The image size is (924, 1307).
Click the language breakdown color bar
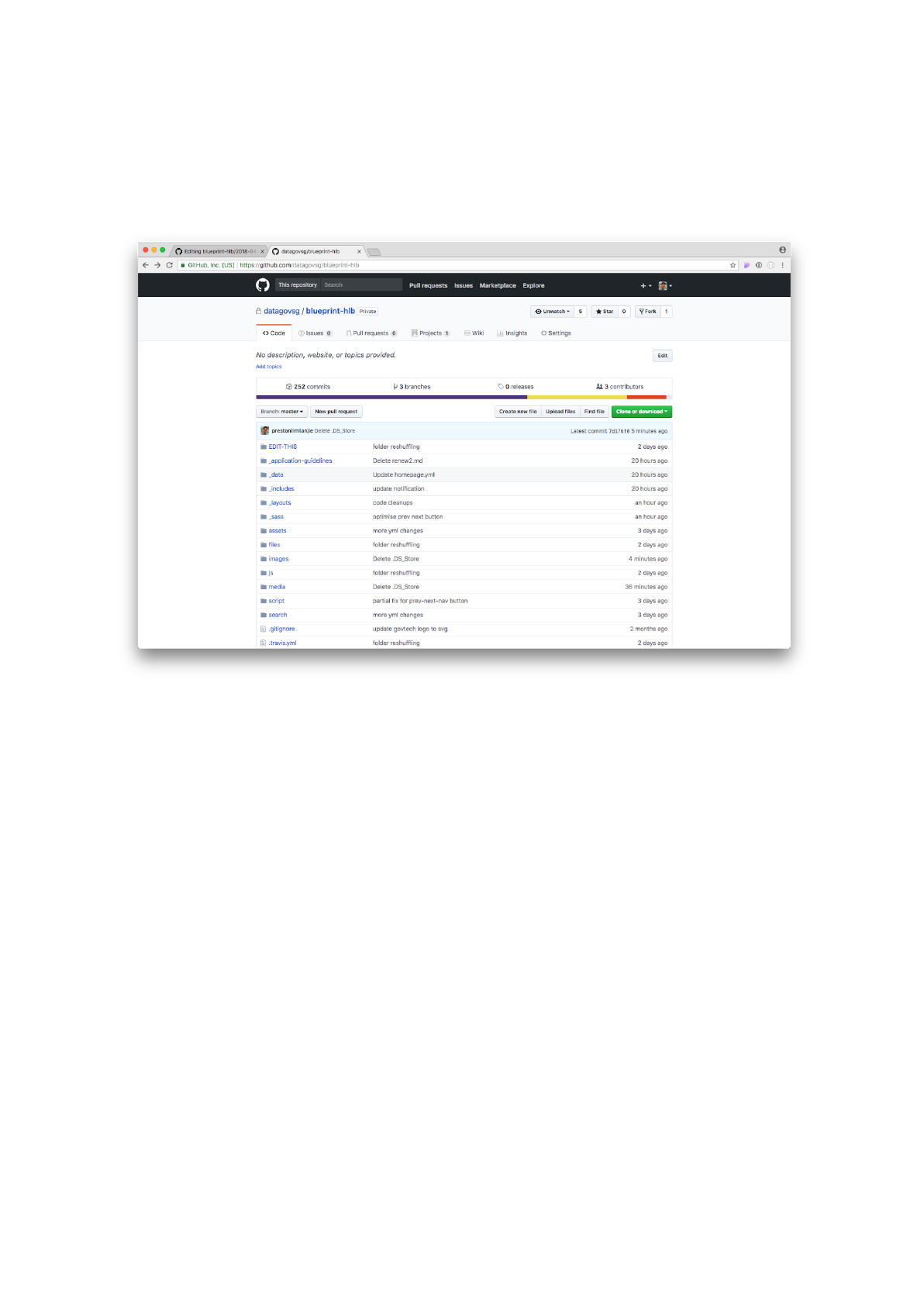click(x=464, y=397)
